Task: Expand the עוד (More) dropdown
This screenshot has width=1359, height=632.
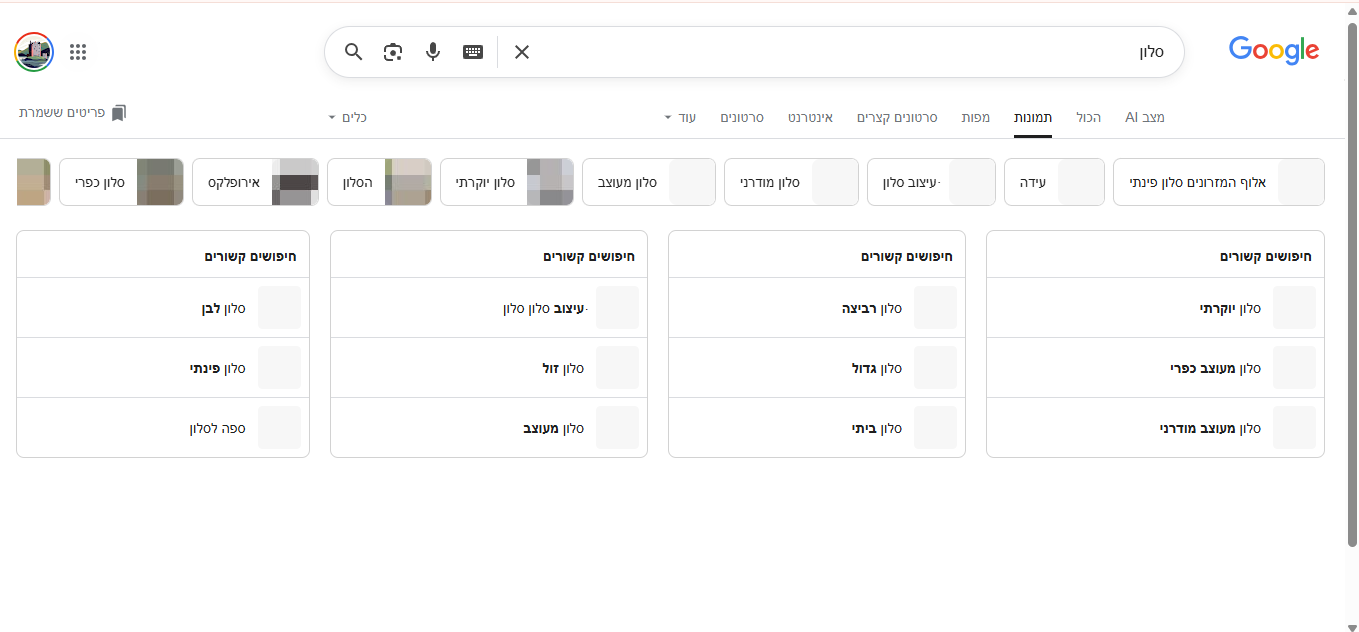Action: click(682, 117)
